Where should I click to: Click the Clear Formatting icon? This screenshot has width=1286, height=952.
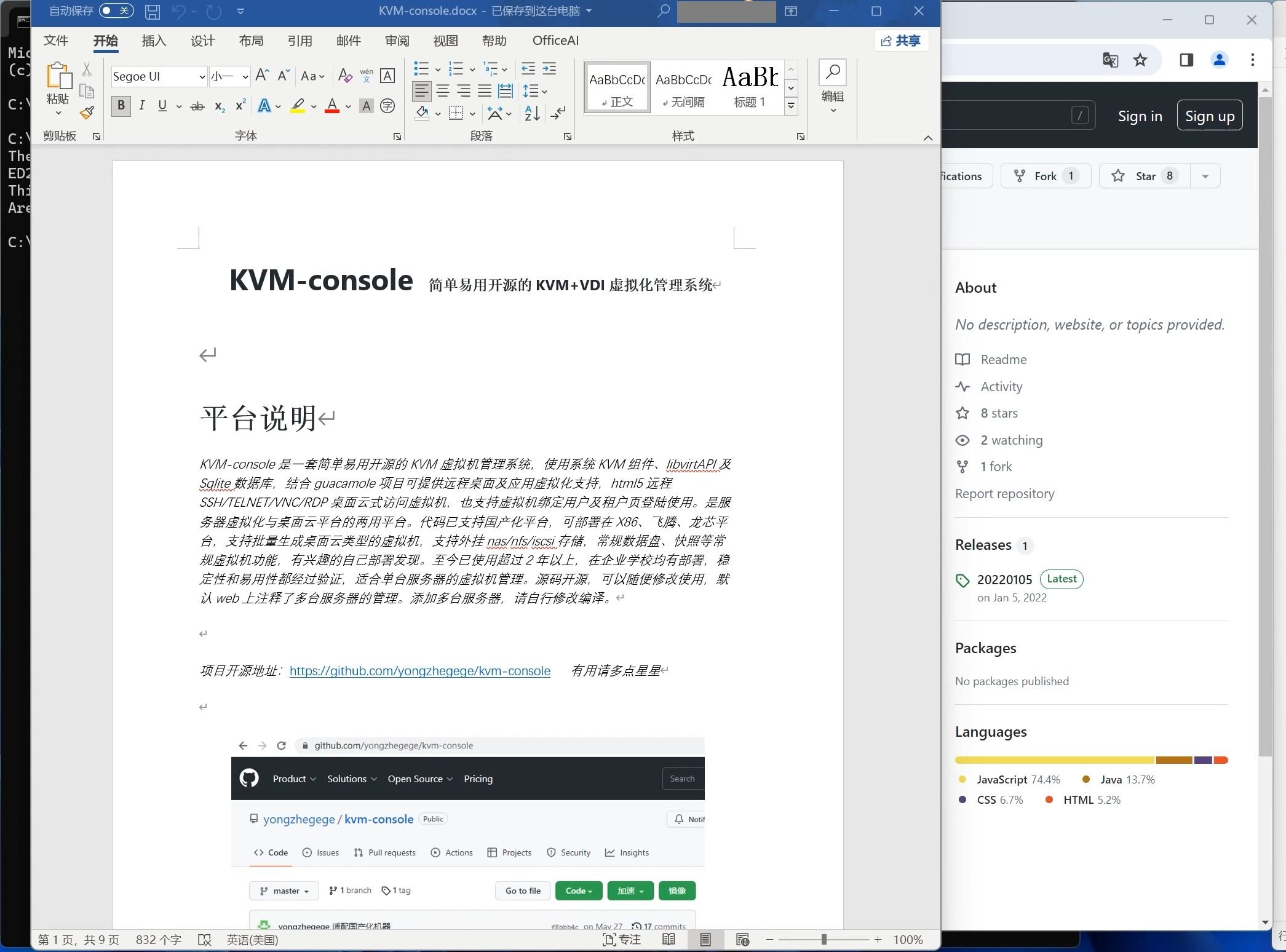coord(345,76)
